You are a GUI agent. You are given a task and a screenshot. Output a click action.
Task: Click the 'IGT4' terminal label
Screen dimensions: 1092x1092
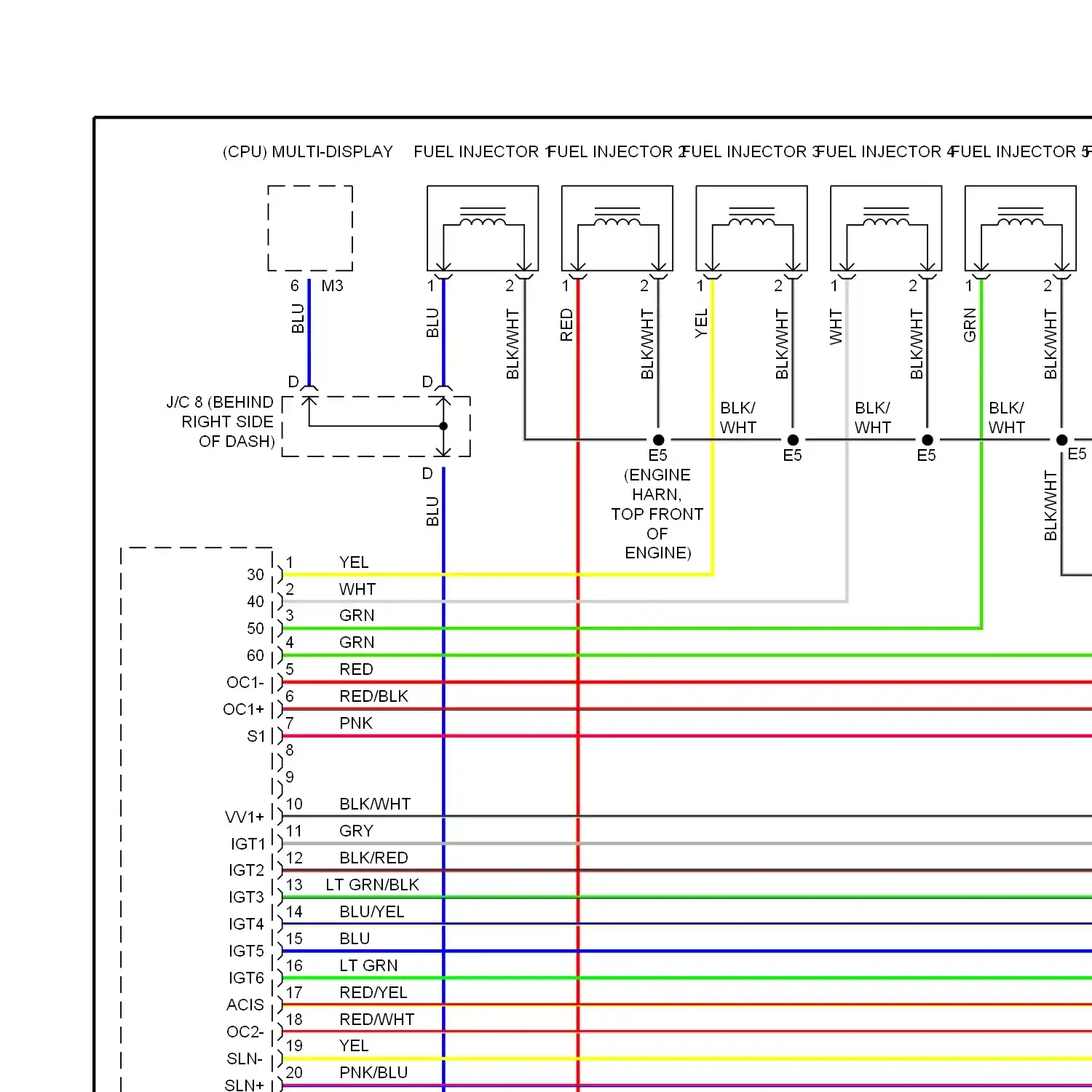pos(247,924)
